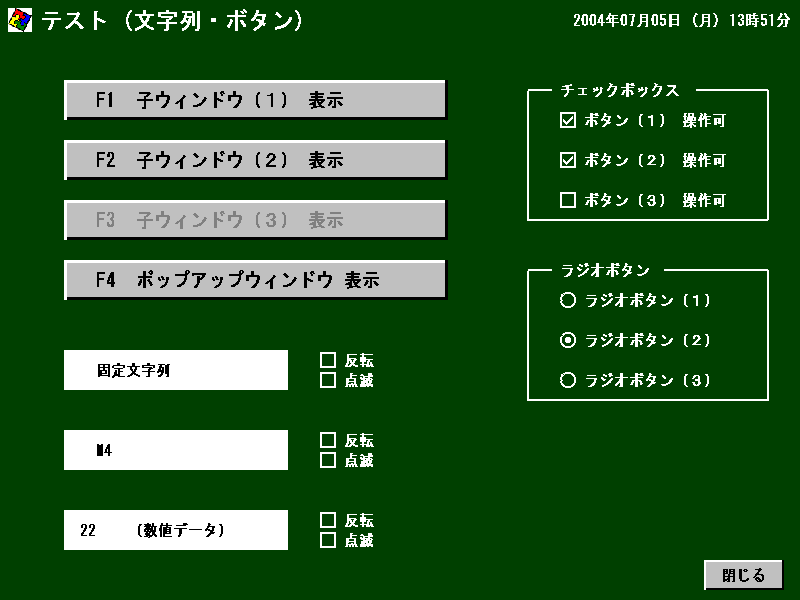This screenshot has width=800, height=600.
Task: Click the colorful app icon in title
Action: (x=20, y=20)
